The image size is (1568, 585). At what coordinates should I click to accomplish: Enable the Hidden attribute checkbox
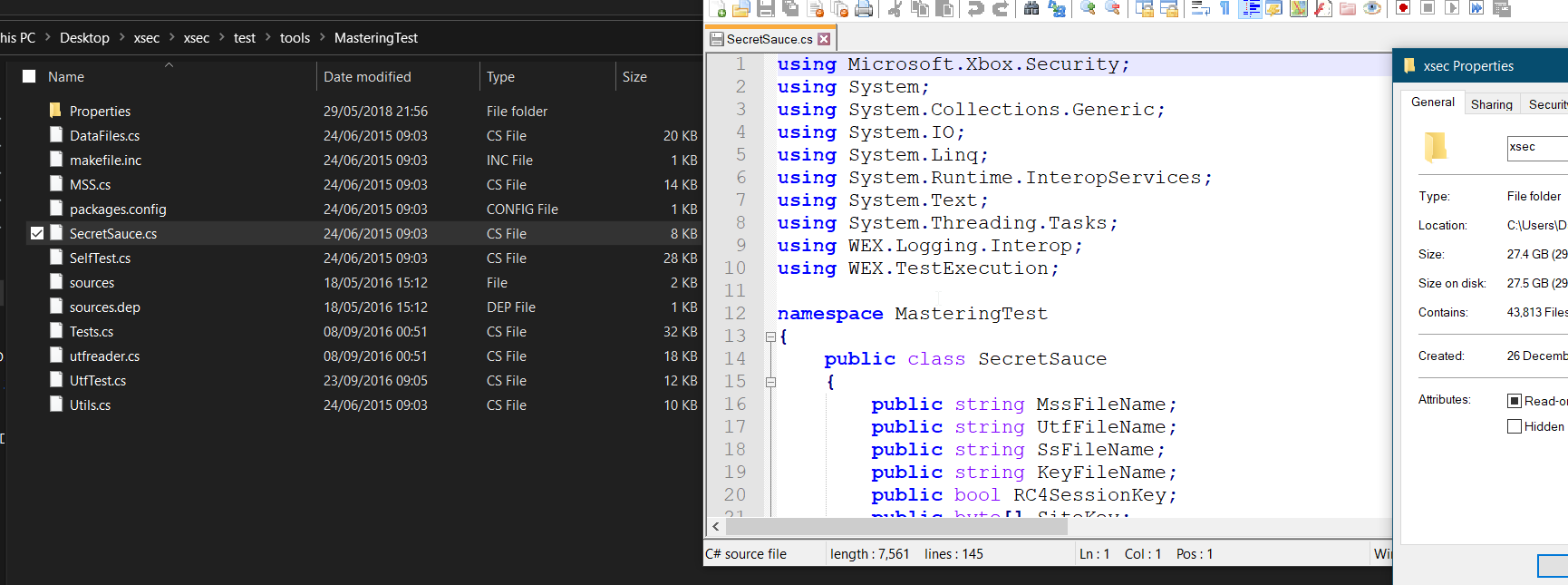tap(1515, 426)
